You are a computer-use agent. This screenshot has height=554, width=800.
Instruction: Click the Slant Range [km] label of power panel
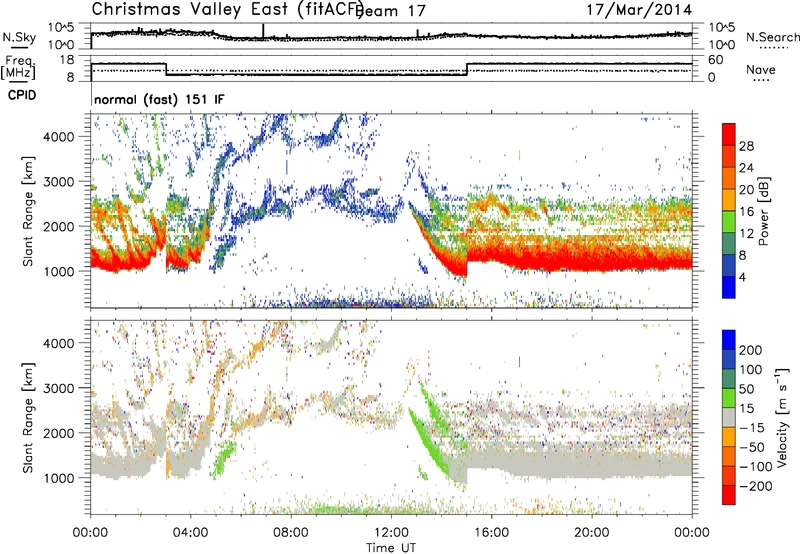pos(28,211)
